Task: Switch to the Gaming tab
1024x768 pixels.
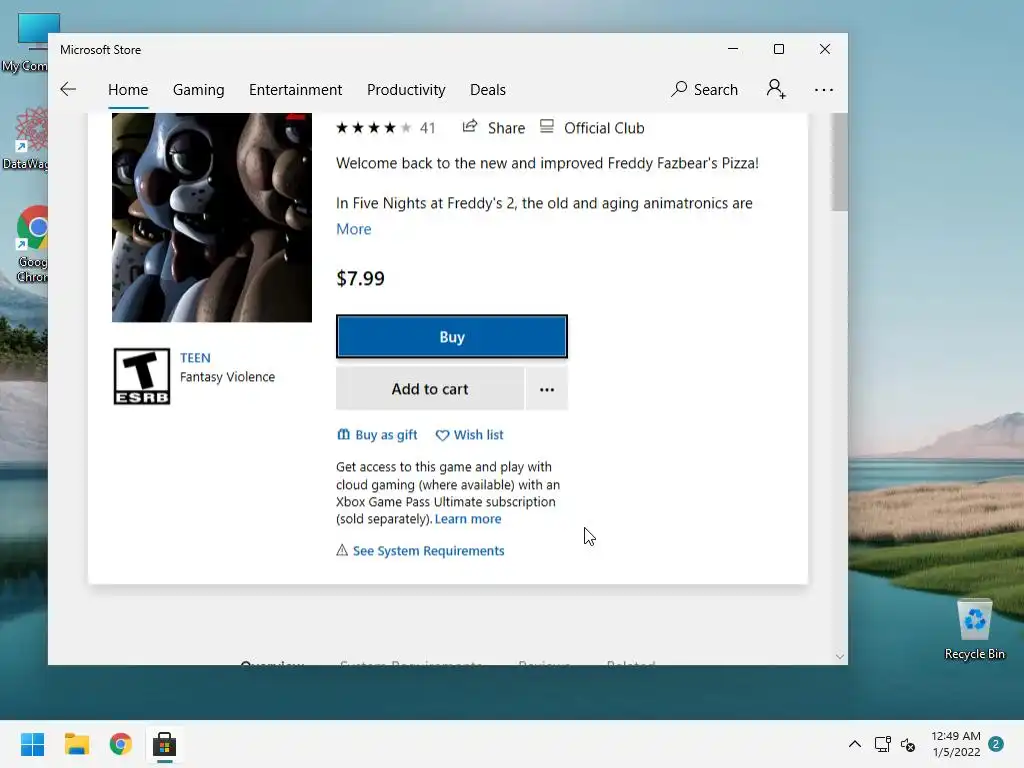Action: (x=199, y=89)
